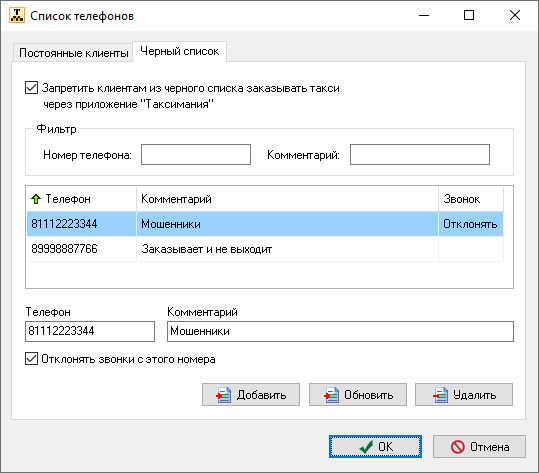The height and width of the screenshot is (473, 539).
Task: Click the green checkmark icon on OK
Action: click(x=366, y=447)
